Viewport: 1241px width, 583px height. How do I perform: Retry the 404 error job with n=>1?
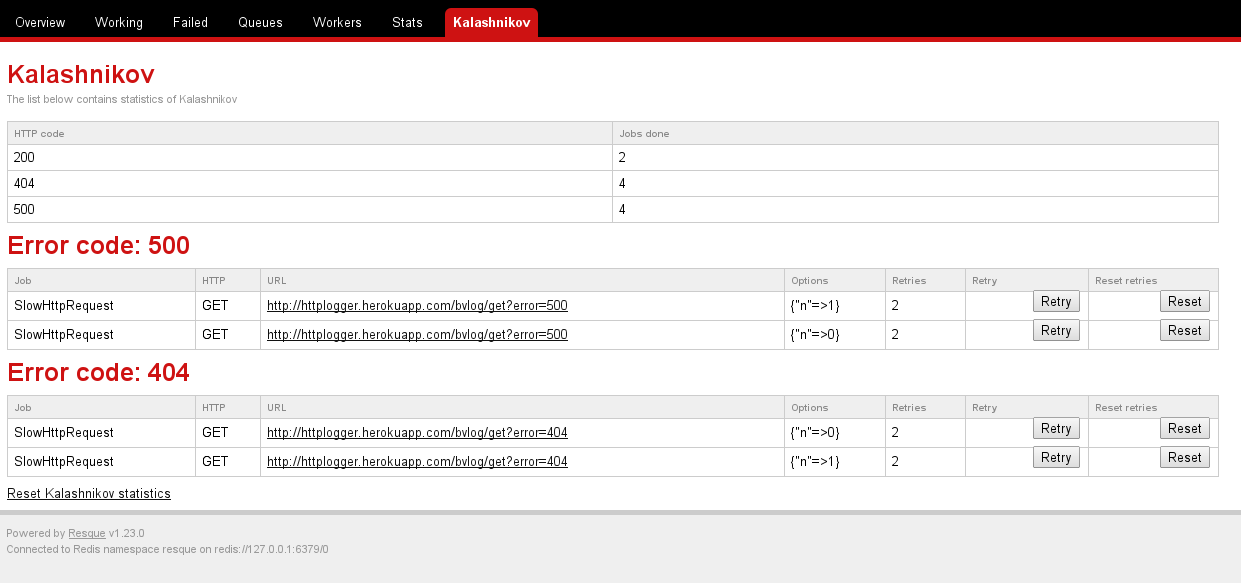point(1056,458)
